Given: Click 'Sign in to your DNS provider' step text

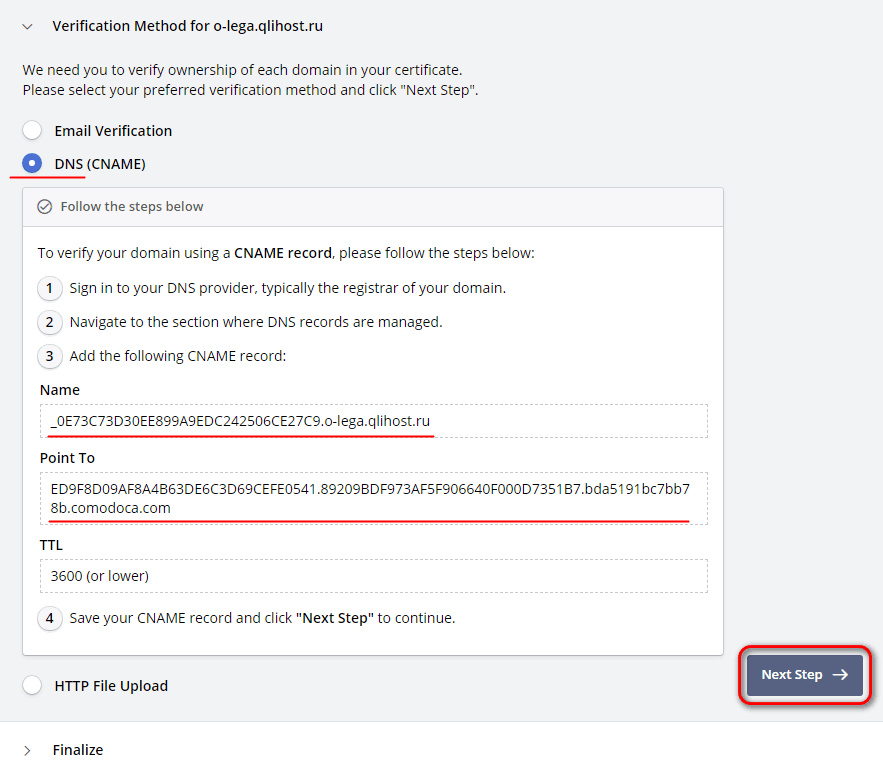Looking at the screenshot, I should tap(288, 288).
